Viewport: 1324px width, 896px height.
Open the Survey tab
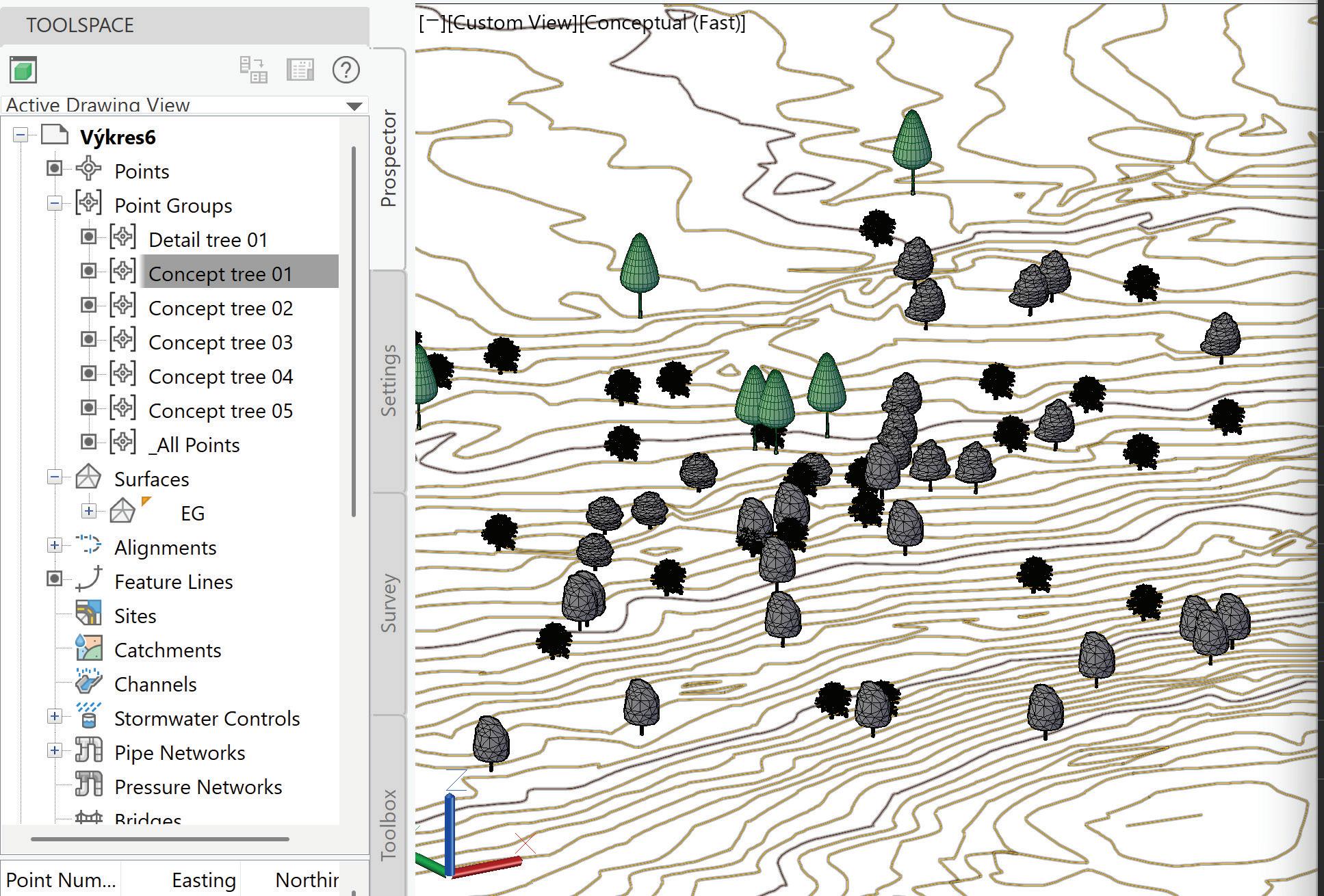tap(388, 603)
